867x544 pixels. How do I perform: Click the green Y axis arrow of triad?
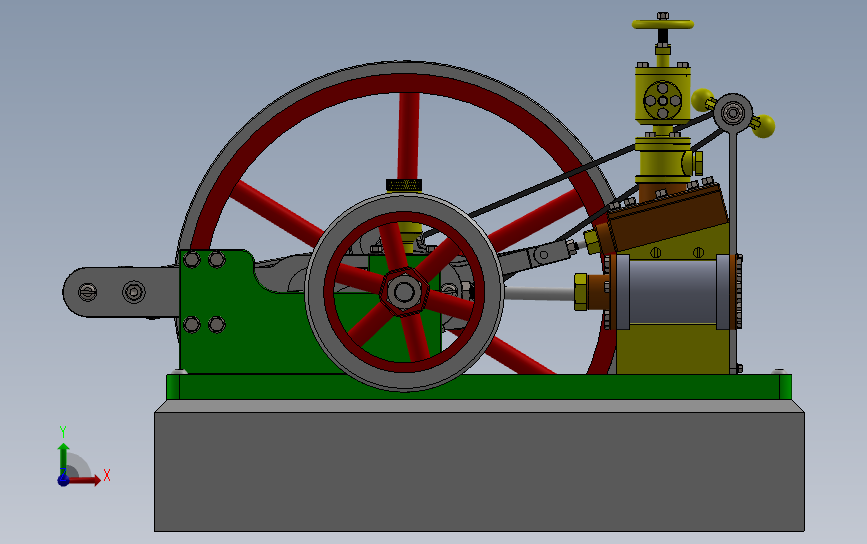64,458
